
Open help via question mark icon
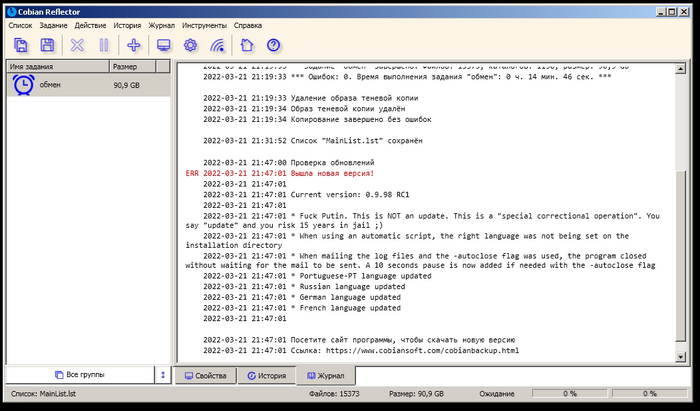click(x=273, y=44)
